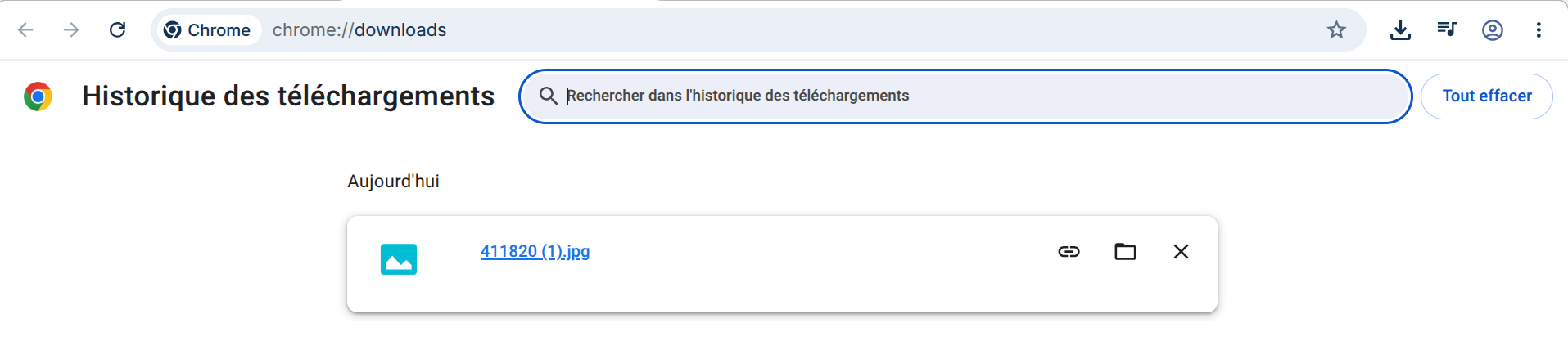Viewport: 1568px width, 350px height.
Task: Click the image file icon of the download
Action: [x=399, y=259]
